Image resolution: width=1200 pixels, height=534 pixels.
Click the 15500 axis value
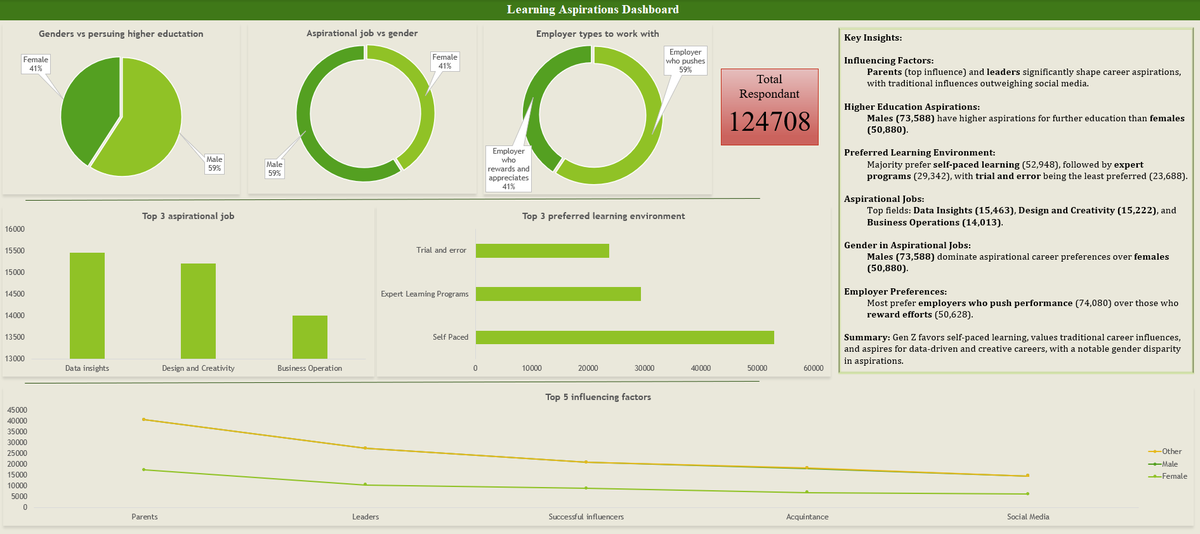click(15, 251)
